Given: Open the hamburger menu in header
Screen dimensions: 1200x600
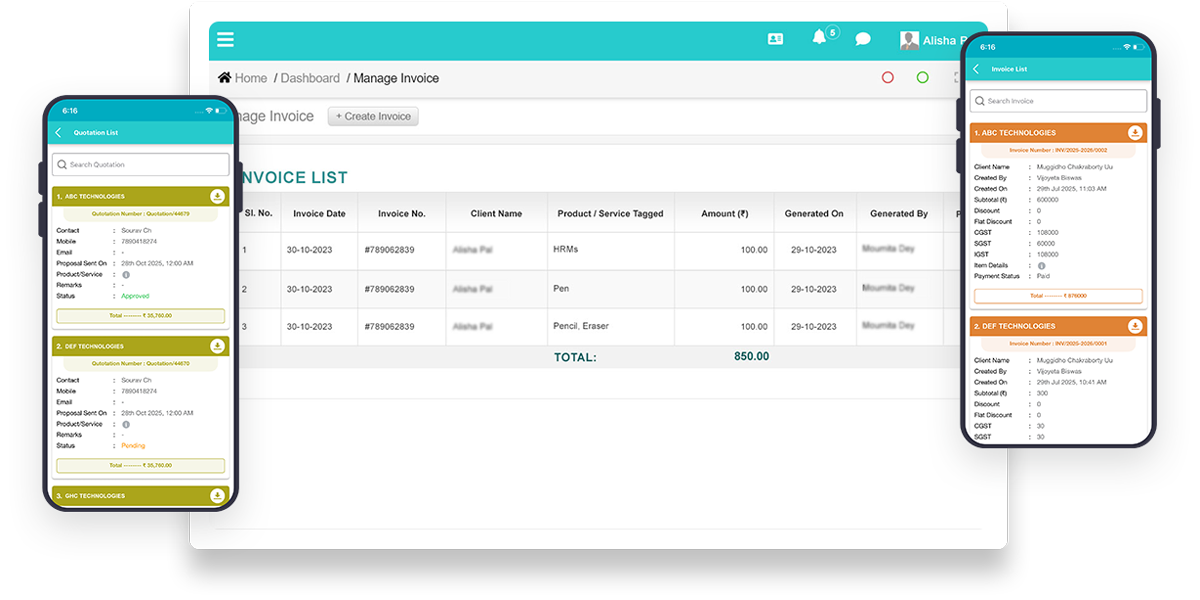Looking at the screenshot, I should [225, 40].
